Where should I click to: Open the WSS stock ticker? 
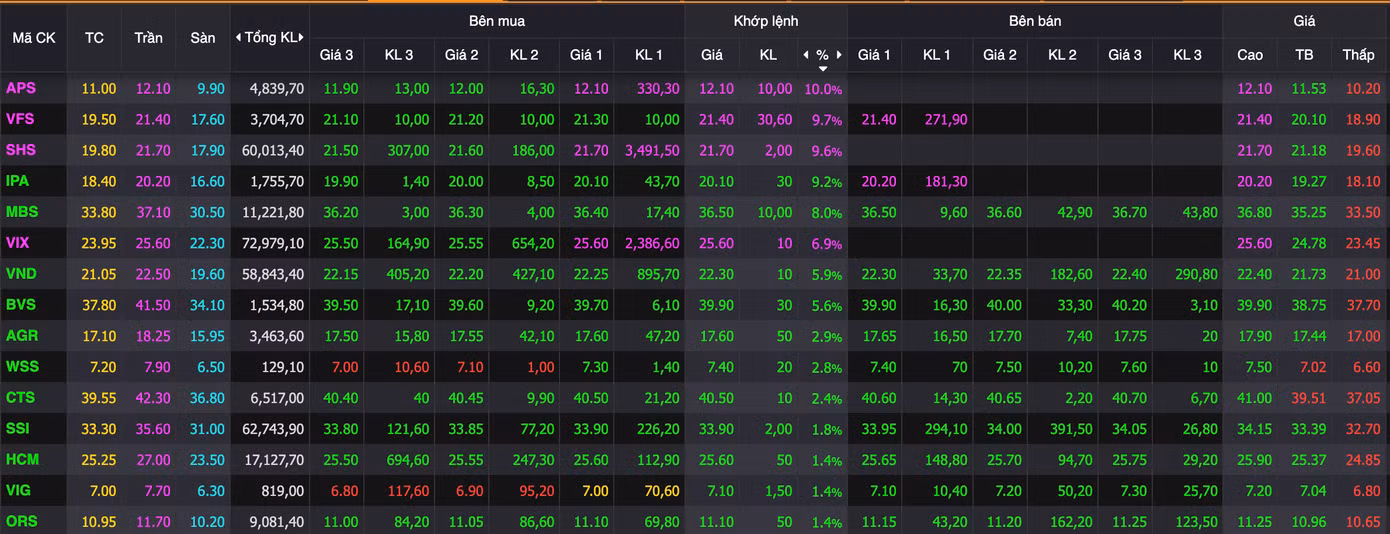(22, 367)
